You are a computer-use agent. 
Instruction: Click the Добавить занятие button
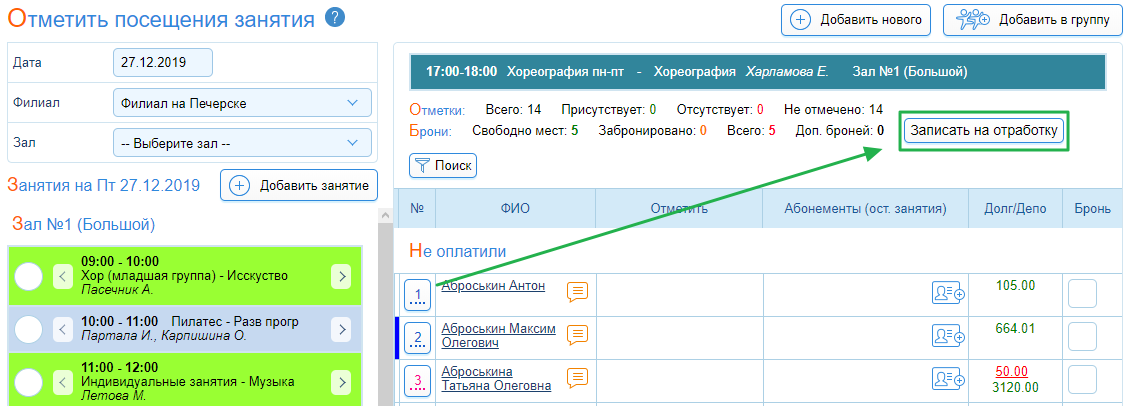(x=298, y=185)
